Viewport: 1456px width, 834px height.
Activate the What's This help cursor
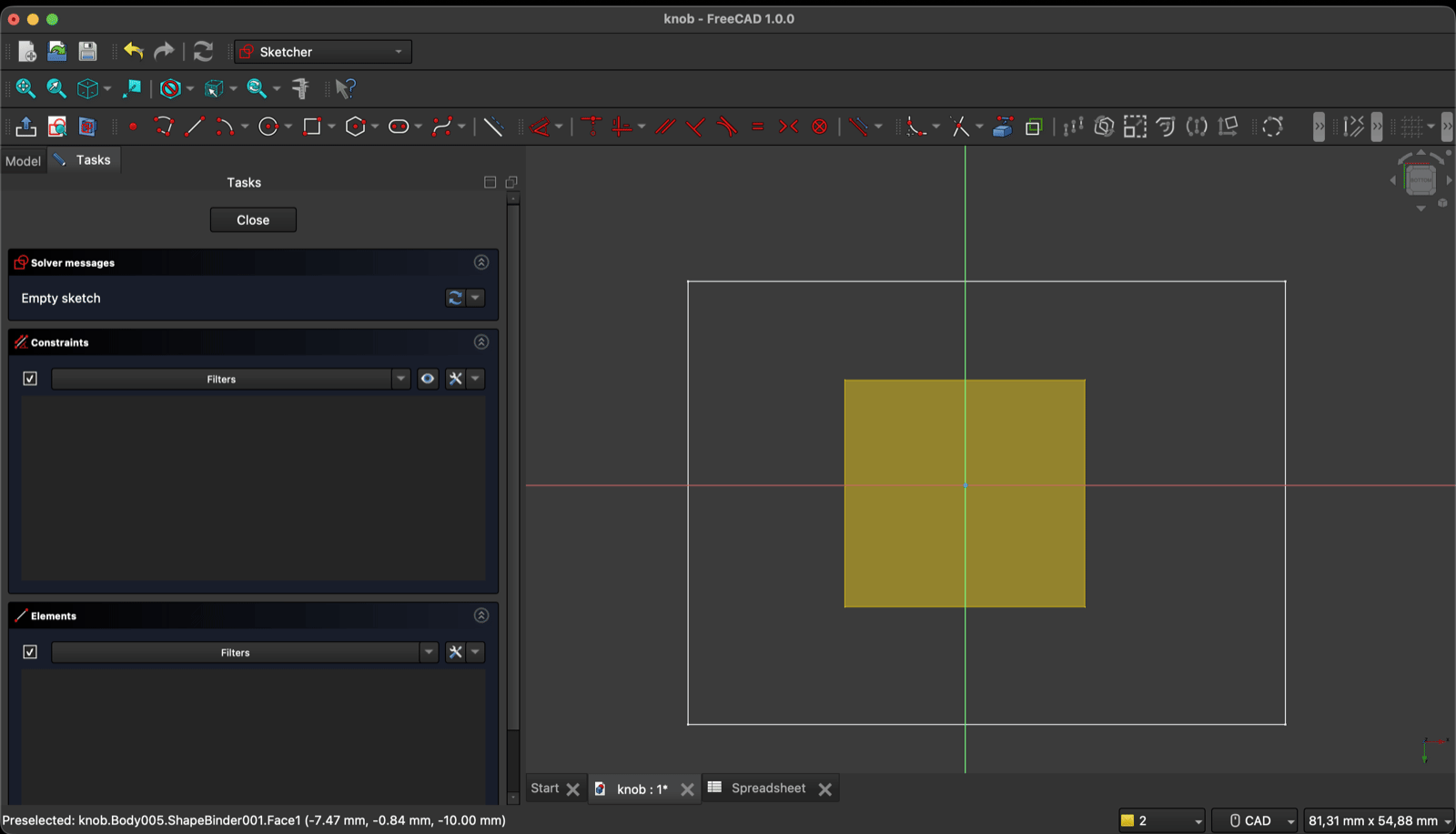tap(345, 88)
